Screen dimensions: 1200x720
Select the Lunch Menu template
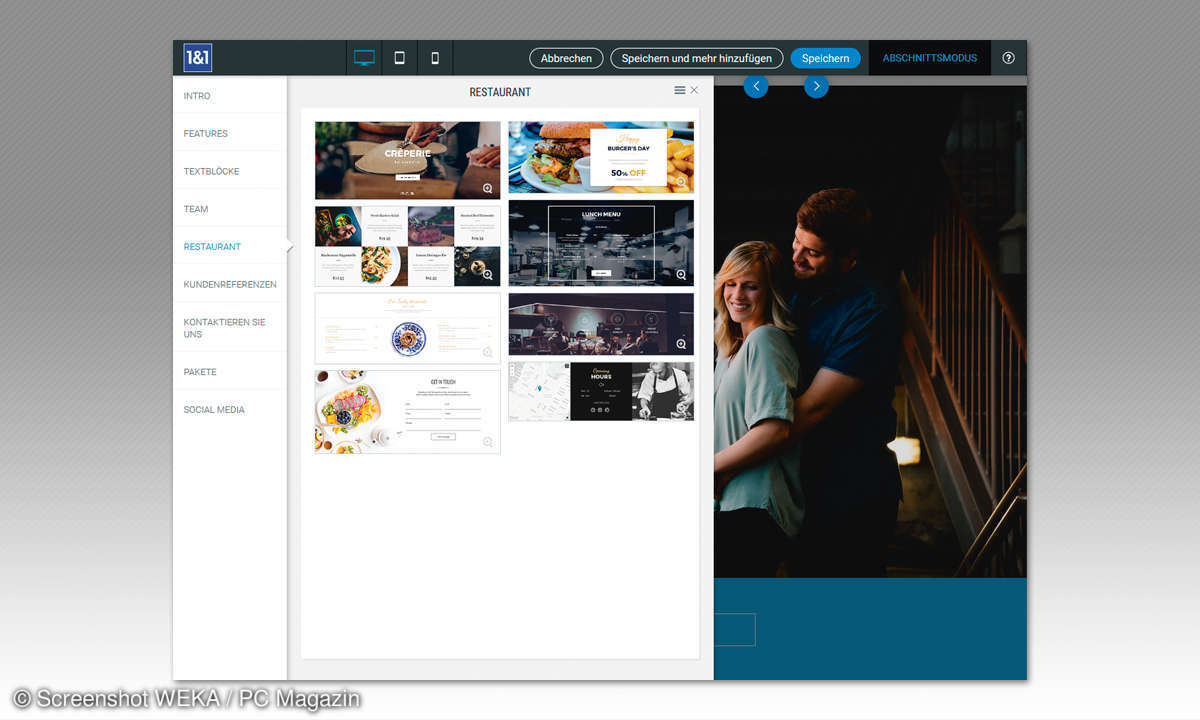pyautogui.click(x=601, y=243)
